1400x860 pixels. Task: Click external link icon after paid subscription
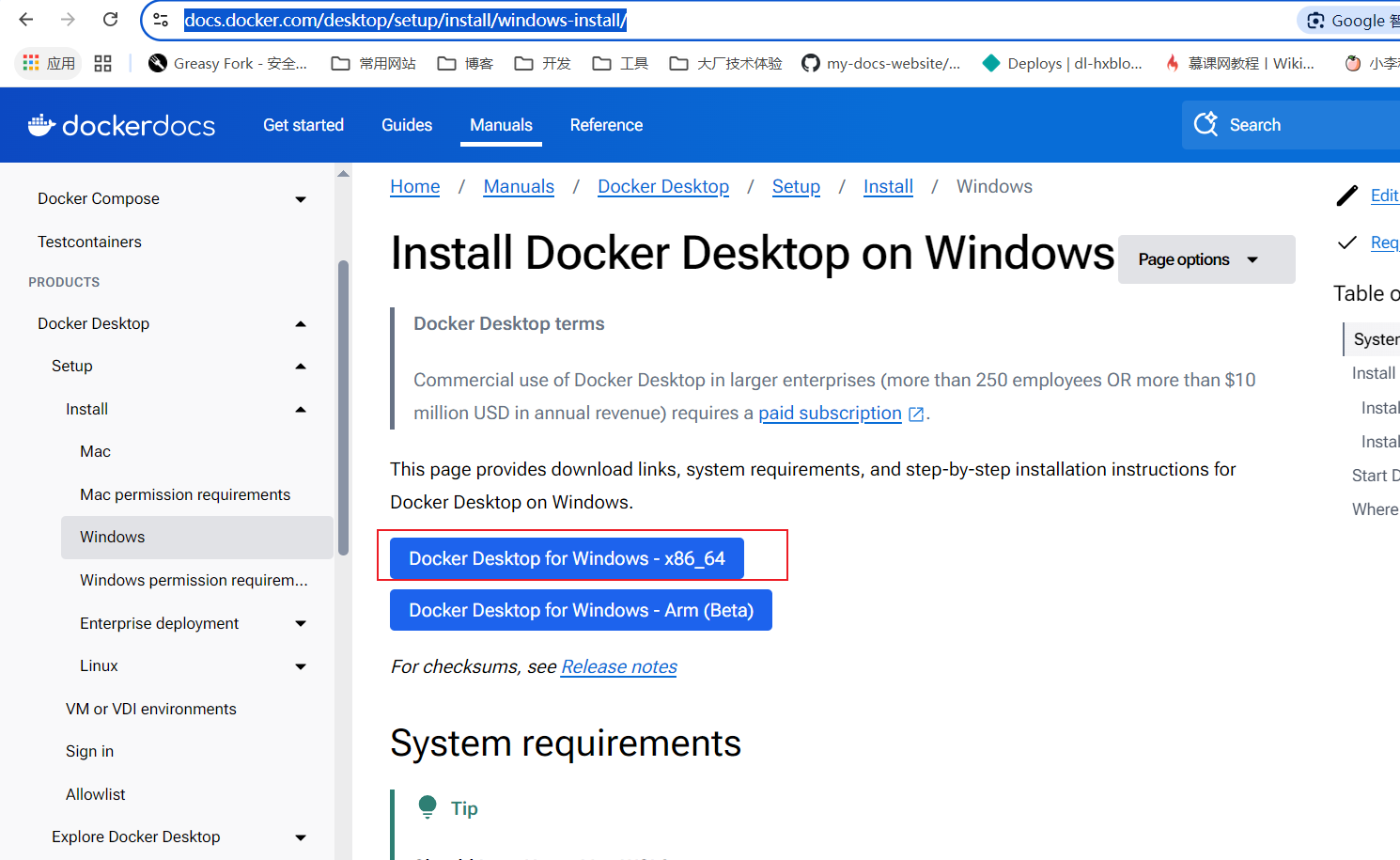coord(916,414)
